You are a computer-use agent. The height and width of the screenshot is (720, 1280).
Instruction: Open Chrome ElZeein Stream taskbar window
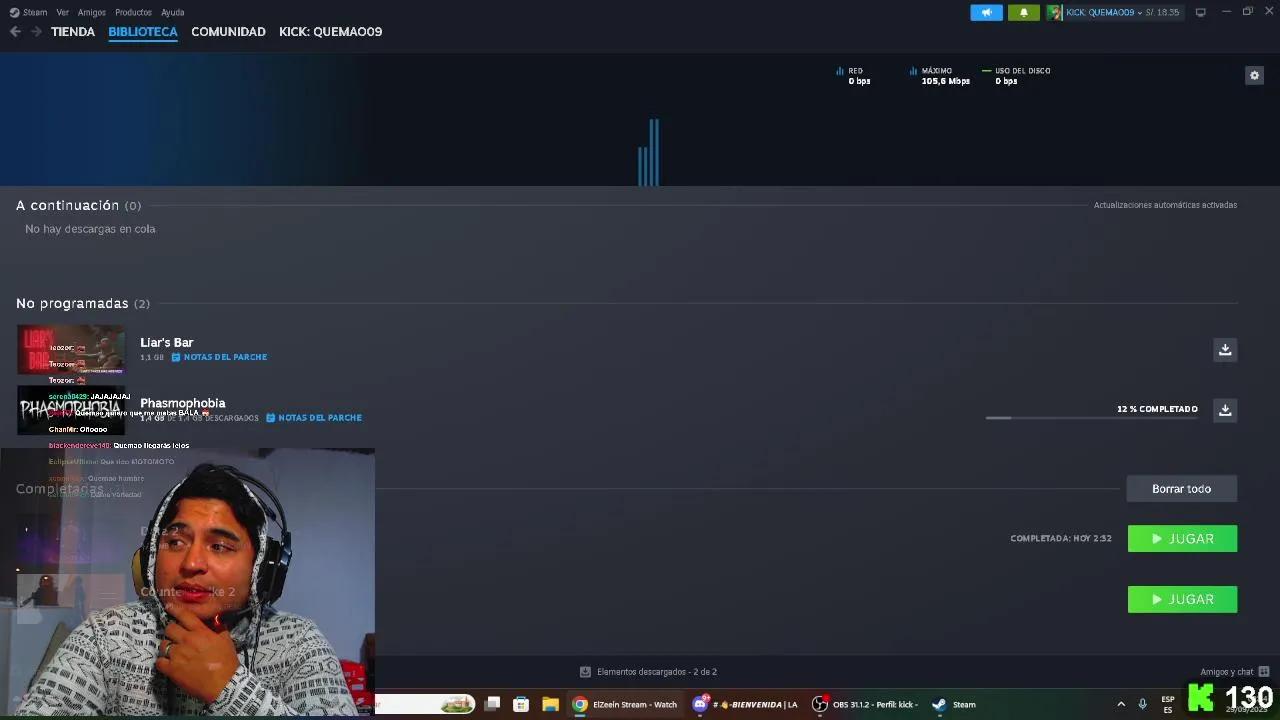pyautogui.click(x=625, y=704)
